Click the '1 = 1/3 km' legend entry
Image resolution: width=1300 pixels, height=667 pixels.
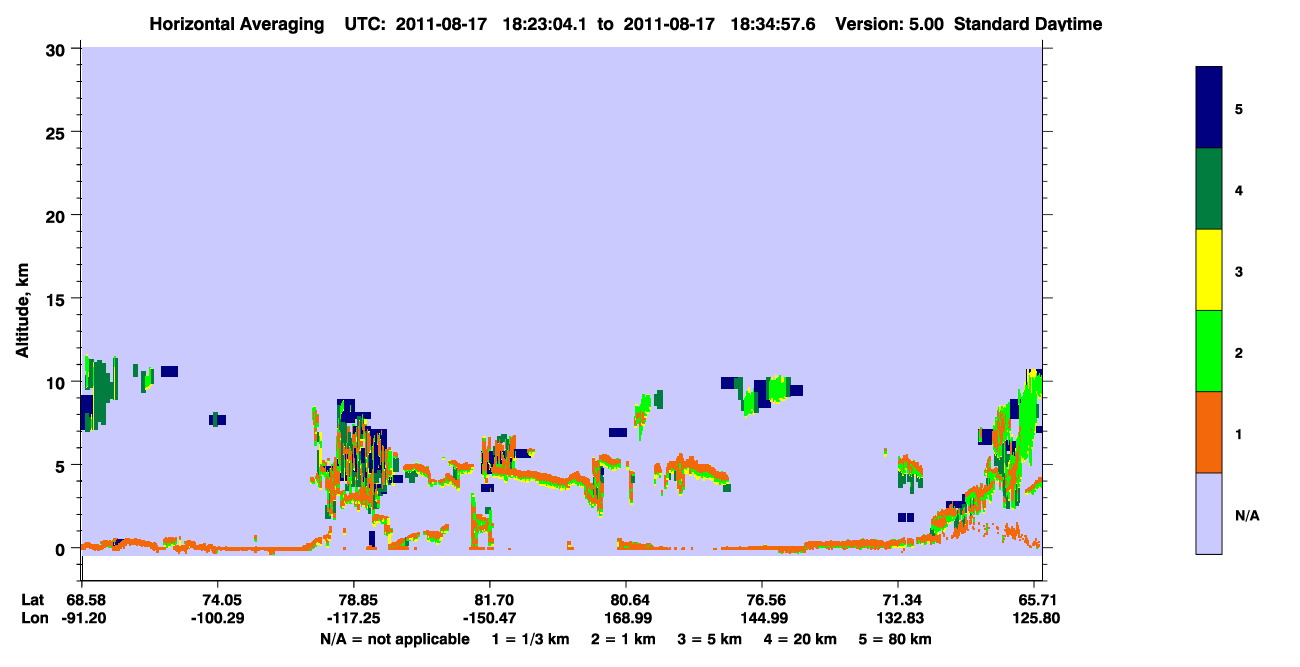(531, 639)
